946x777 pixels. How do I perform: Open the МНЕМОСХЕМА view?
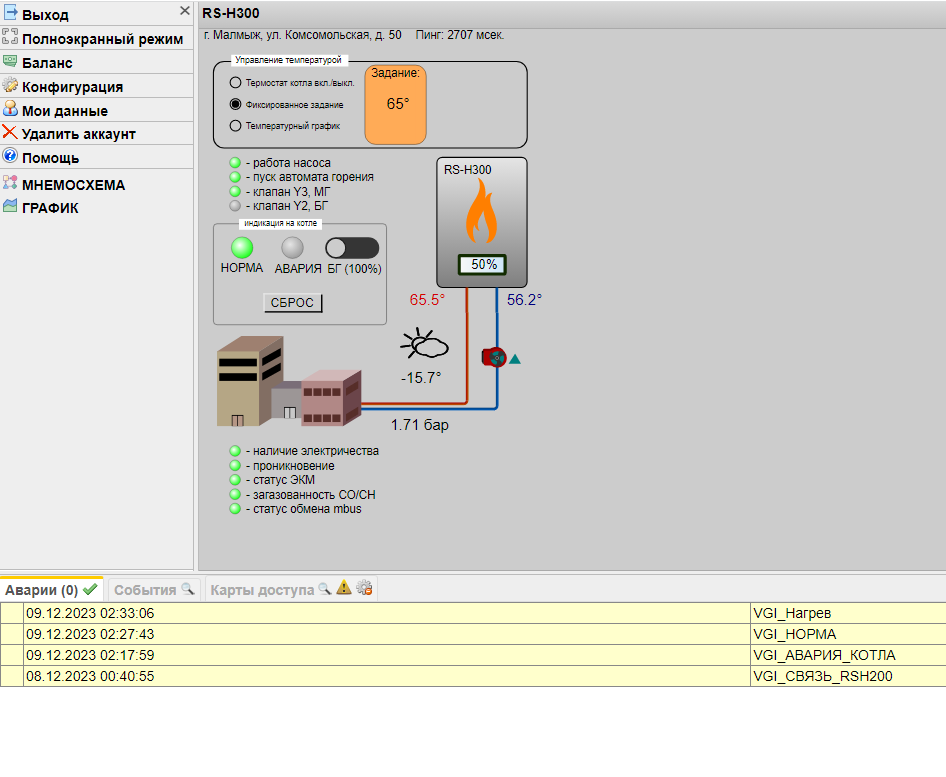coord(74,185)
